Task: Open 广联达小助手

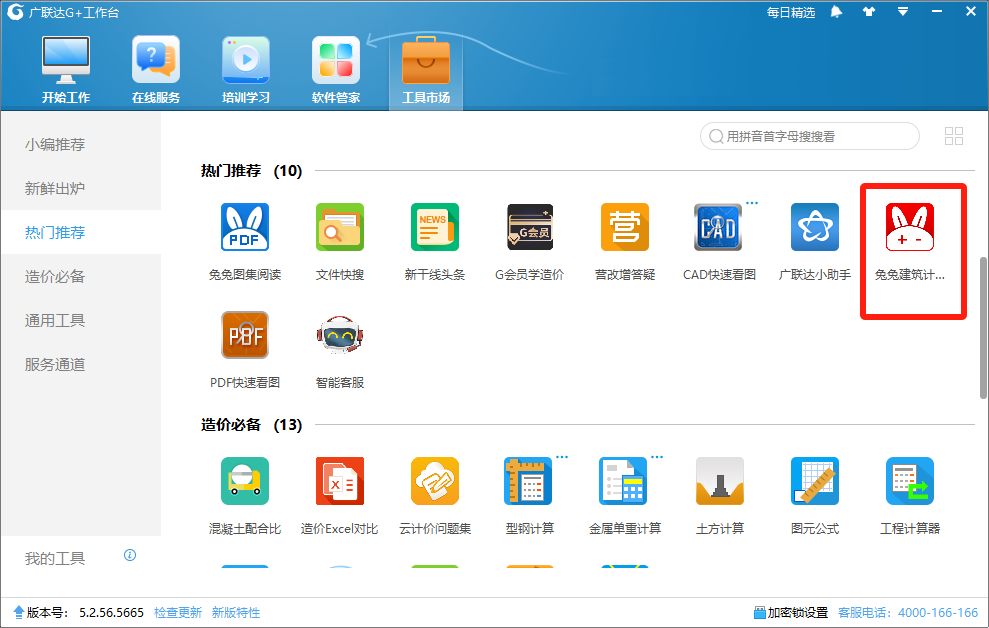Action: click(814, 227)
